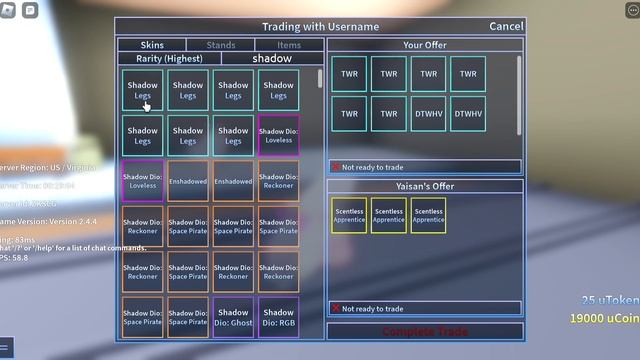Click the Complete Trade button
The height and width of the screenshot is (360, 640).
(425, 331)
